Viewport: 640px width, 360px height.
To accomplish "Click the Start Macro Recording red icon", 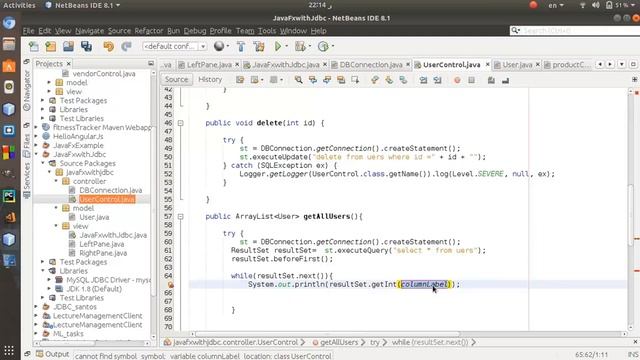I will [457, 80].
